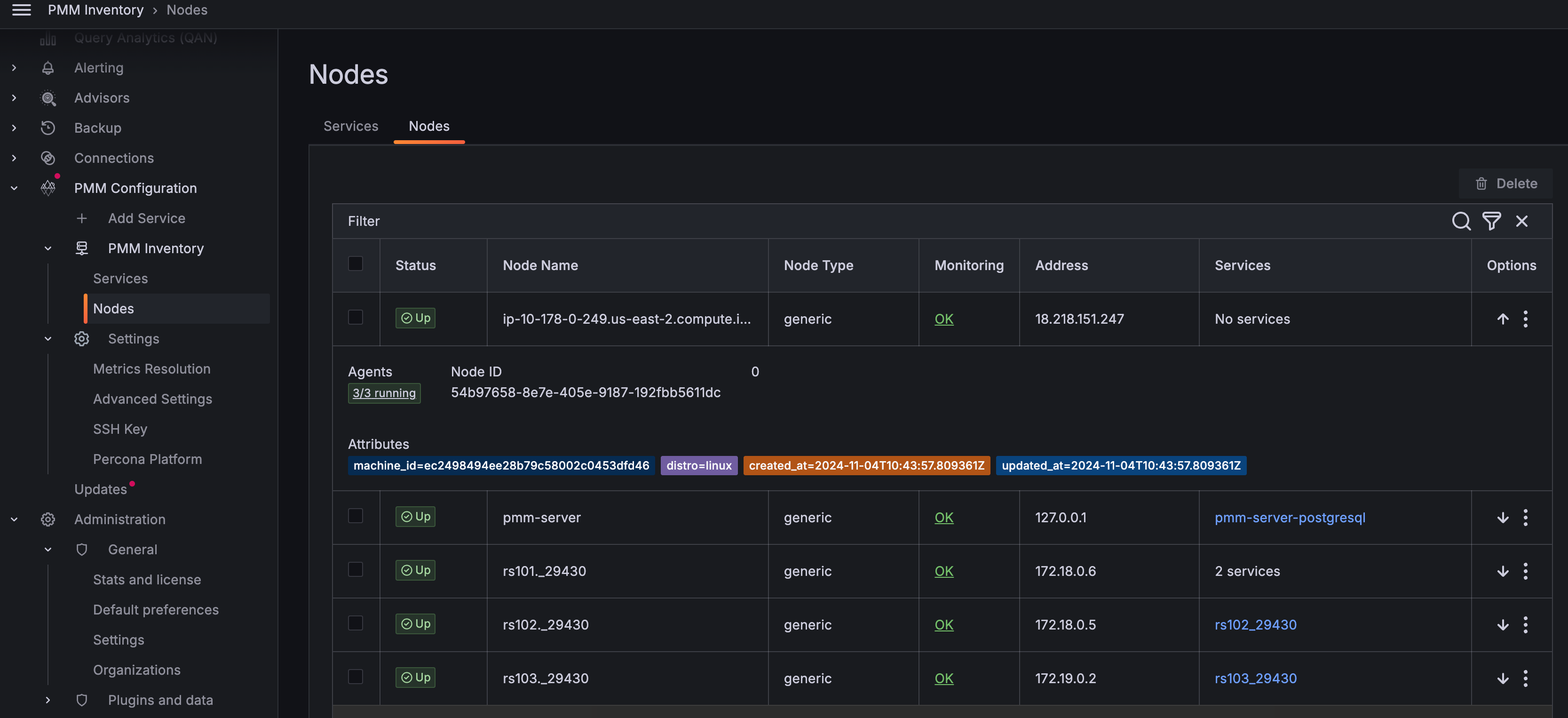
Task: Check the select-all nodes checkbox
Action: pos(356,263)
